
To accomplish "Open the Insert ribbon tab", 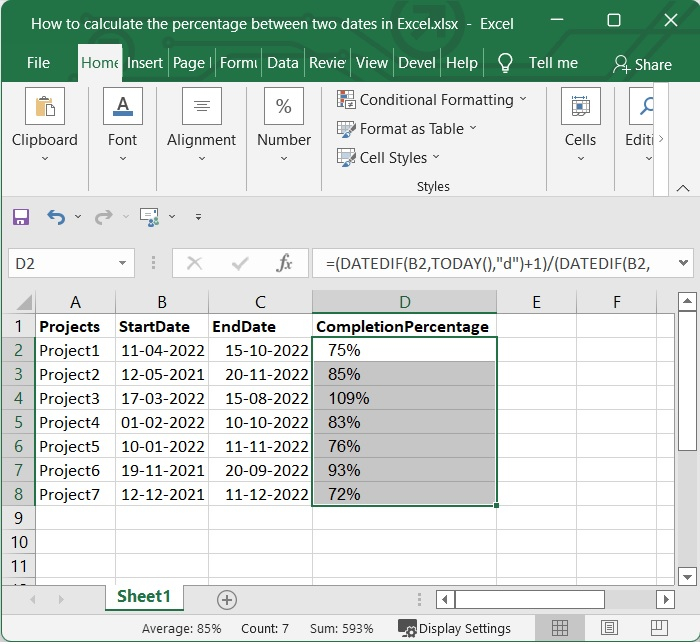I will [145, 63].
